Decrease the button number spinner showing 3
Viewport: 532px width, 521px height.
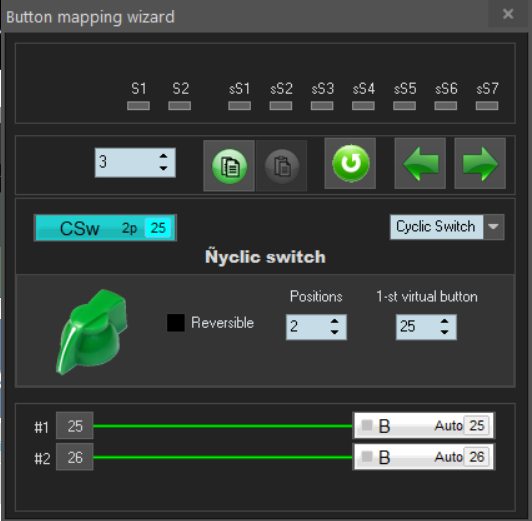pyautogui.click(x=164, y=168)
